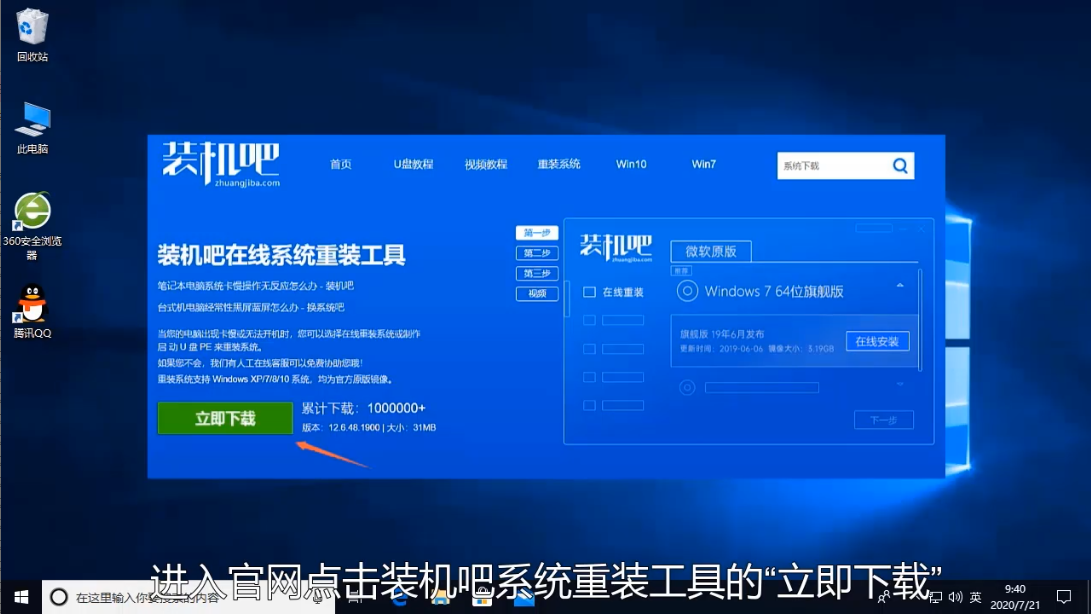
Task: Open the Windows Start menu
Action: click(x=21, y=597)
